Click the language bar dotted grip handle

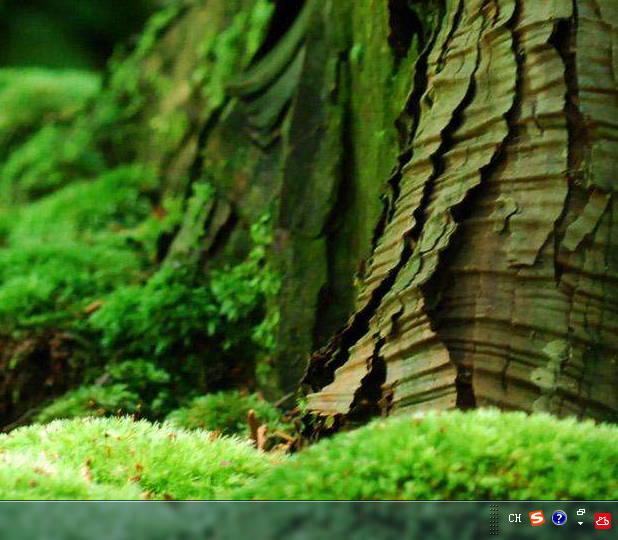tap(493, 520)
